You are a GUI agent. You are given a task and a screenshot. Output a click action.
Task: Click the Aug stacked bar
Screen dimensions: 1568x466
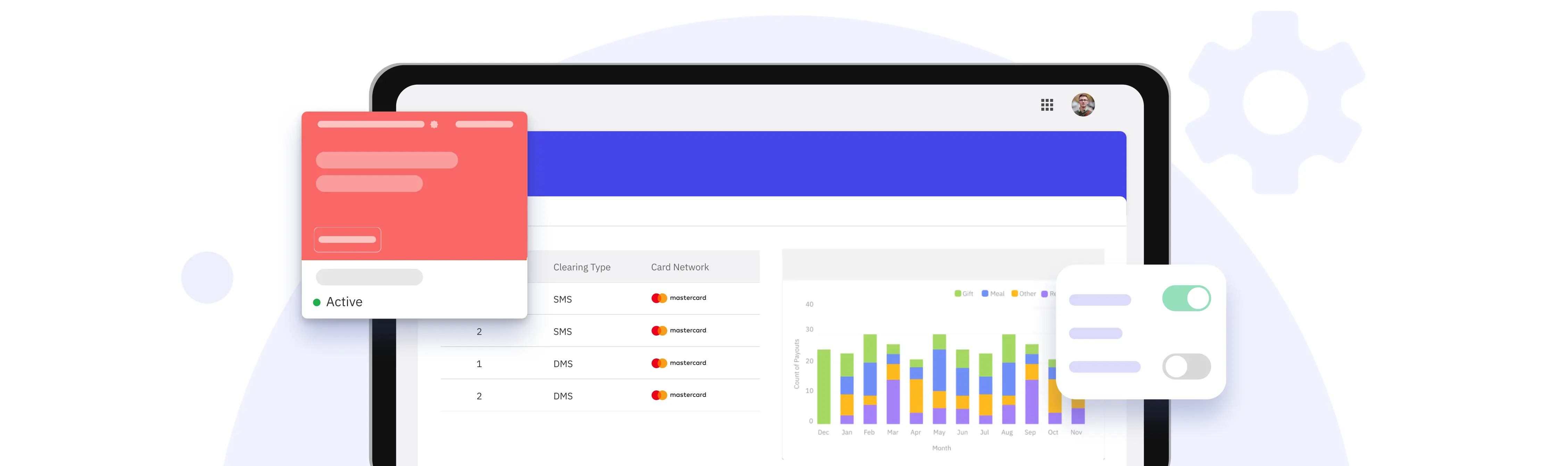coord(1009,379)
